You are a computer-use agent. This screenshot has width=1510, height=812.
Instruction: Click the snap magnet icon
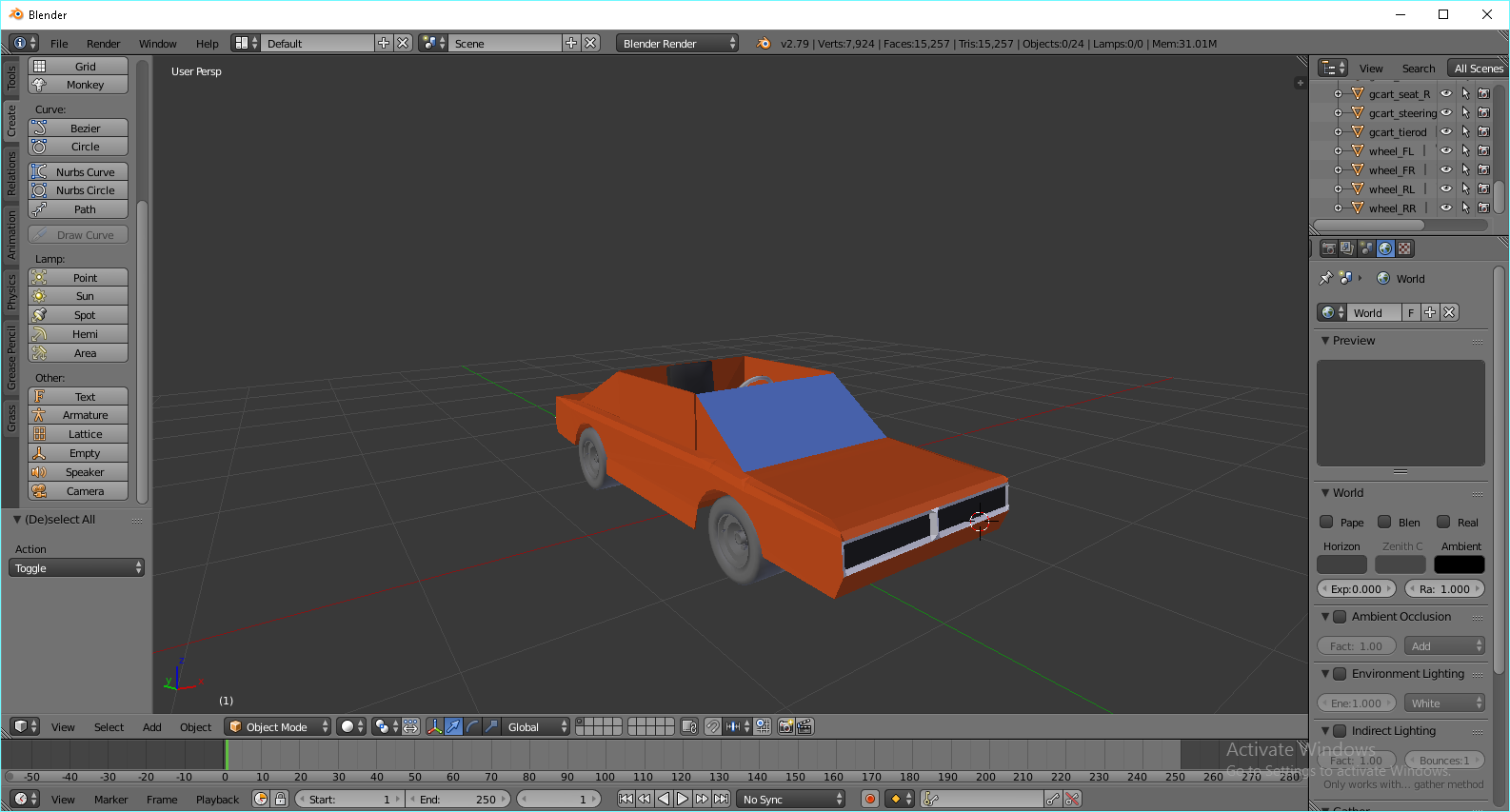pyautogui.click(x=713, y=726)
